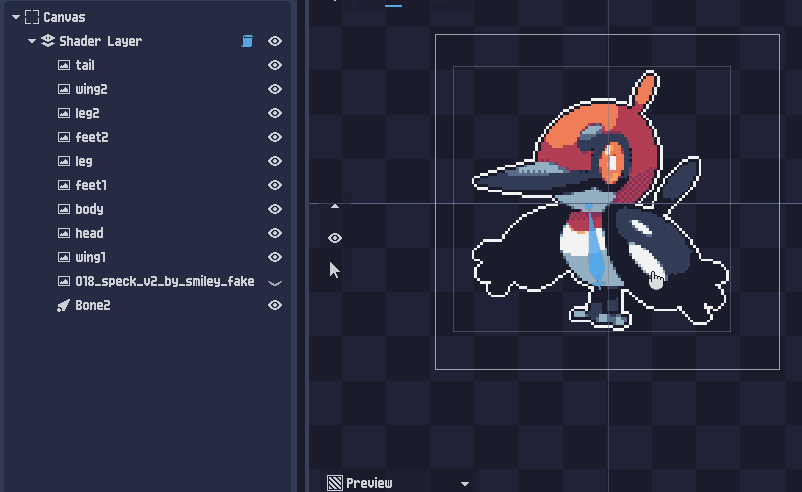802x492 pixels.
Task: Click the image icon beside 018_speck_v2_by_smiley_fake
Action: [x=63, y=281]
